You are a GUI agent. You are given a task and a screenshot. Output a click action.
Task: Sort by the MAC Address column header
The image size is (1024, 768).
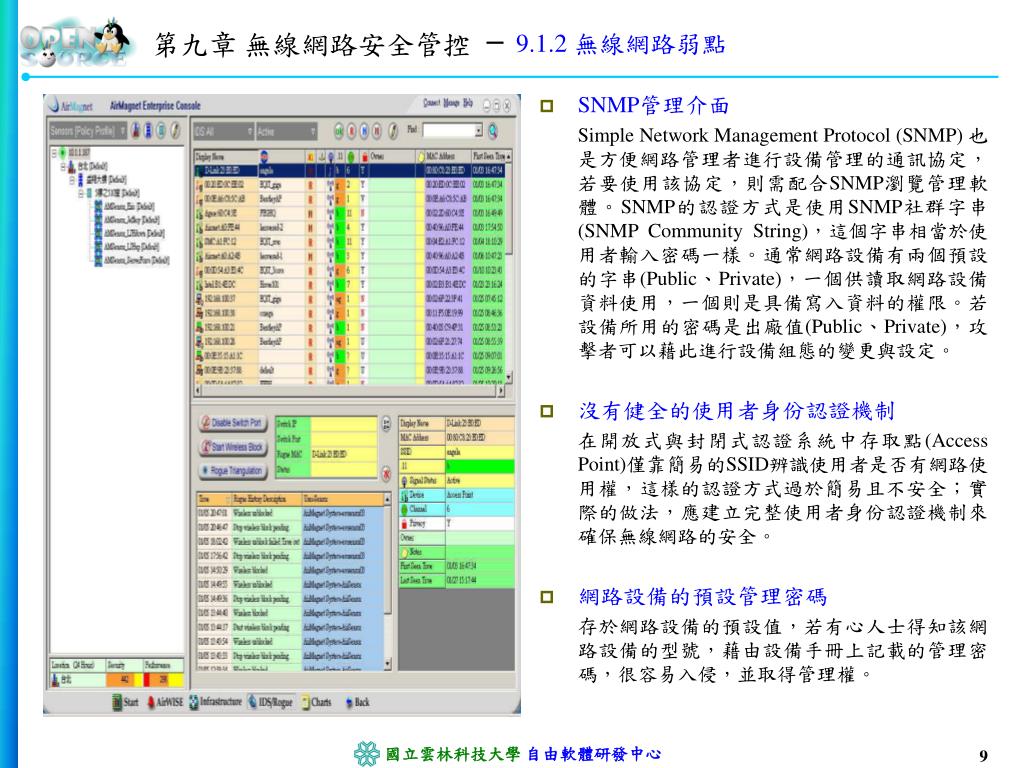[447, 157]
